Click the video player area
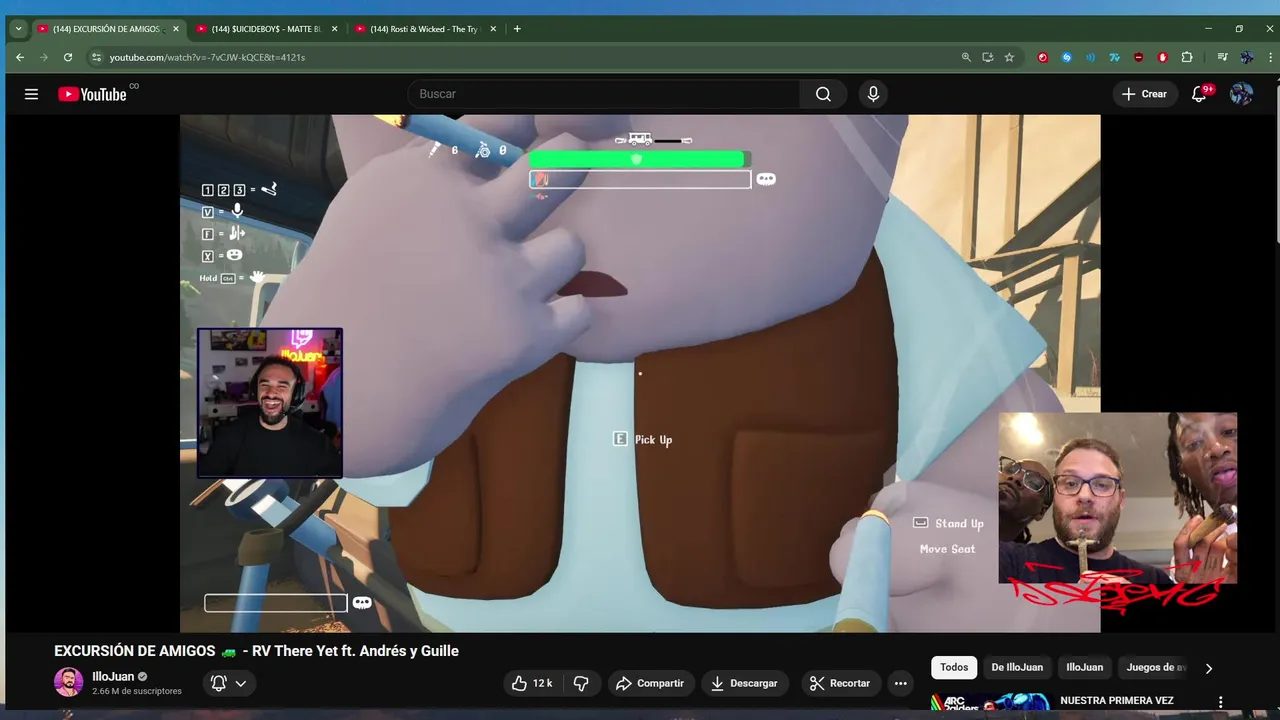The image size is (1280, 720). click(x=640, y=373)
